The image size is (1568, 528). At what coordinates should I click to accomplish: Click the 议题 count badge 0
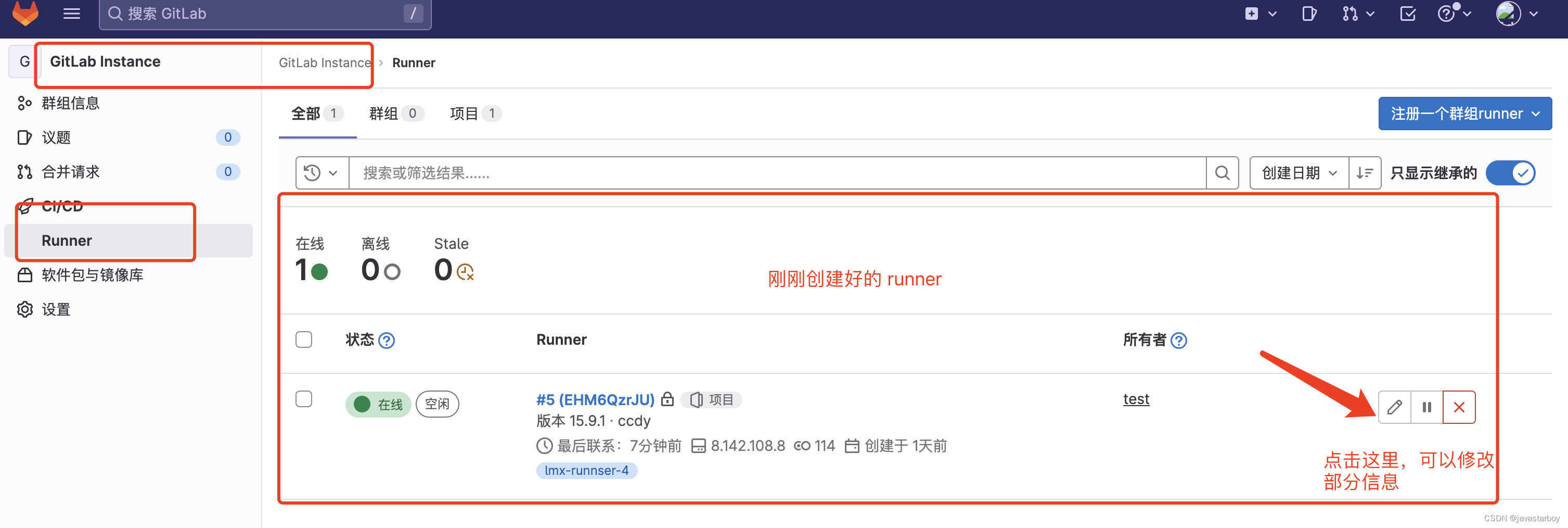[228, 137]
